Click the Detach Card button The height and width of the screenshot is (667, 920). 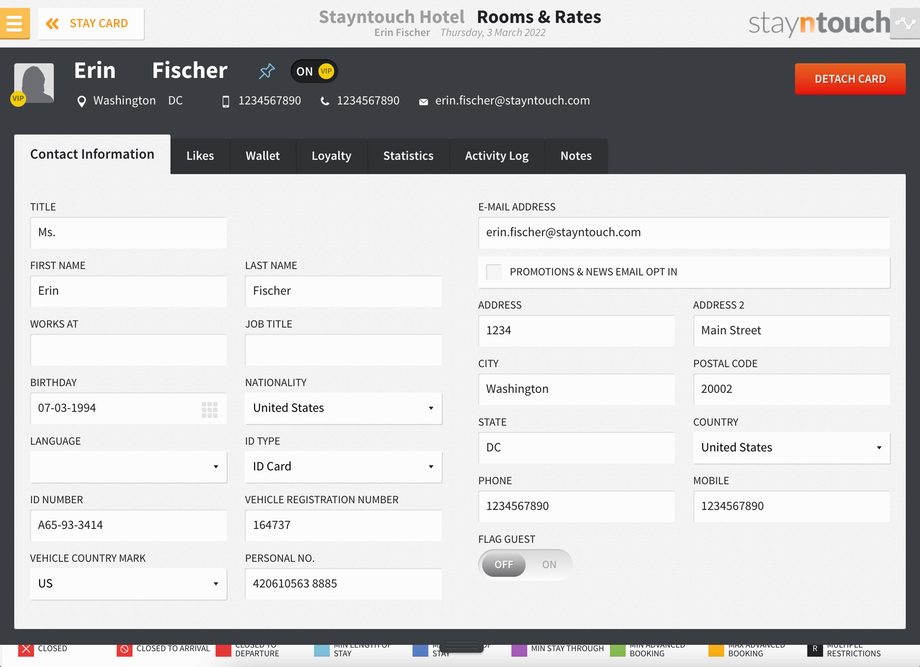click(x=850, y=79)
